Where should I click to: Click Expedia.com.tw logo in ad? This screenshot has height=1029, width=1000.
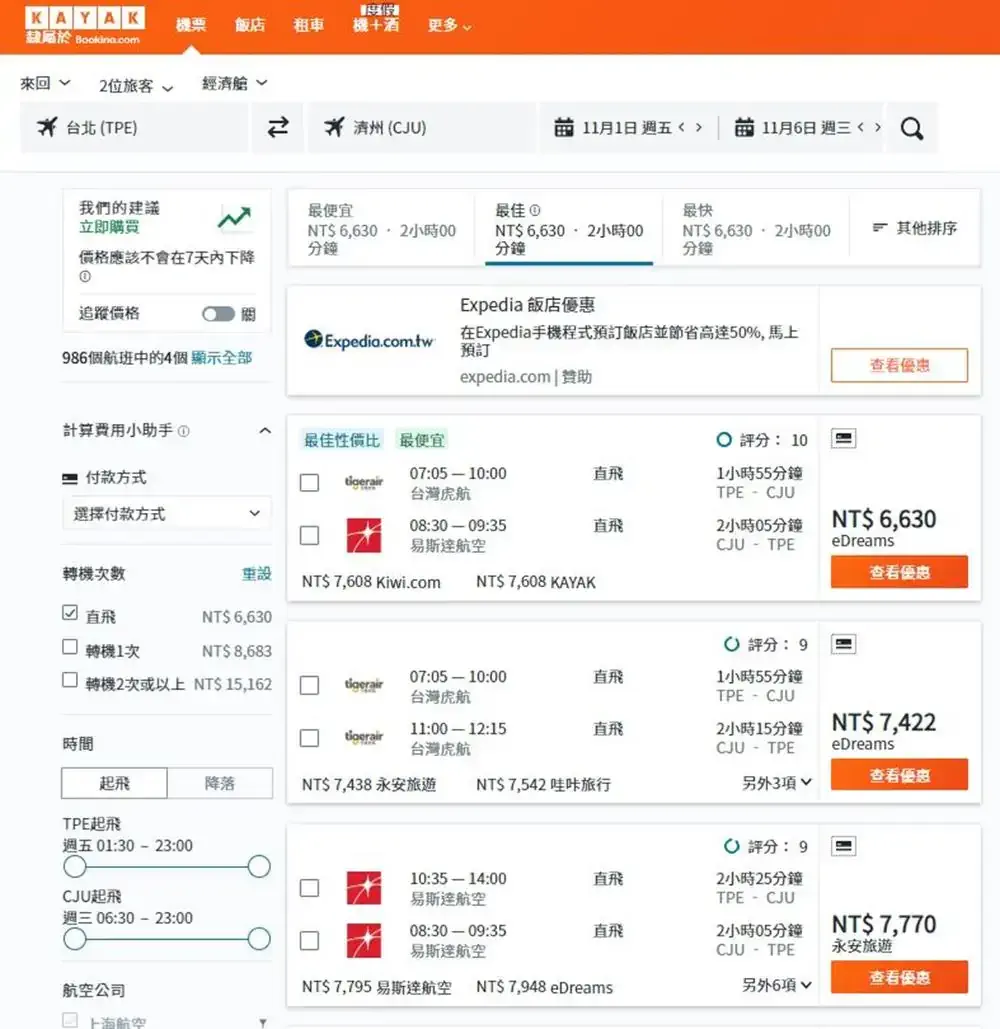[x=369, y=341]
